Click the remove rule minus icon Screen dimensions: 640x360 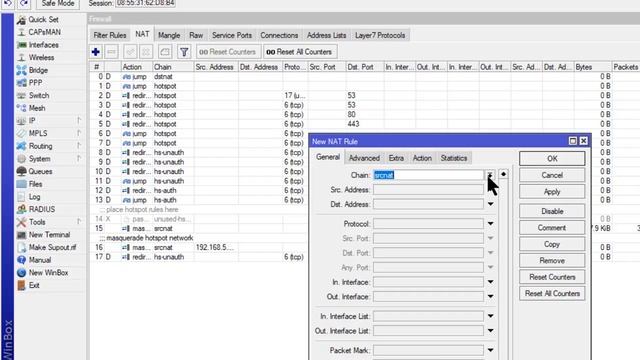click(111, 52)
